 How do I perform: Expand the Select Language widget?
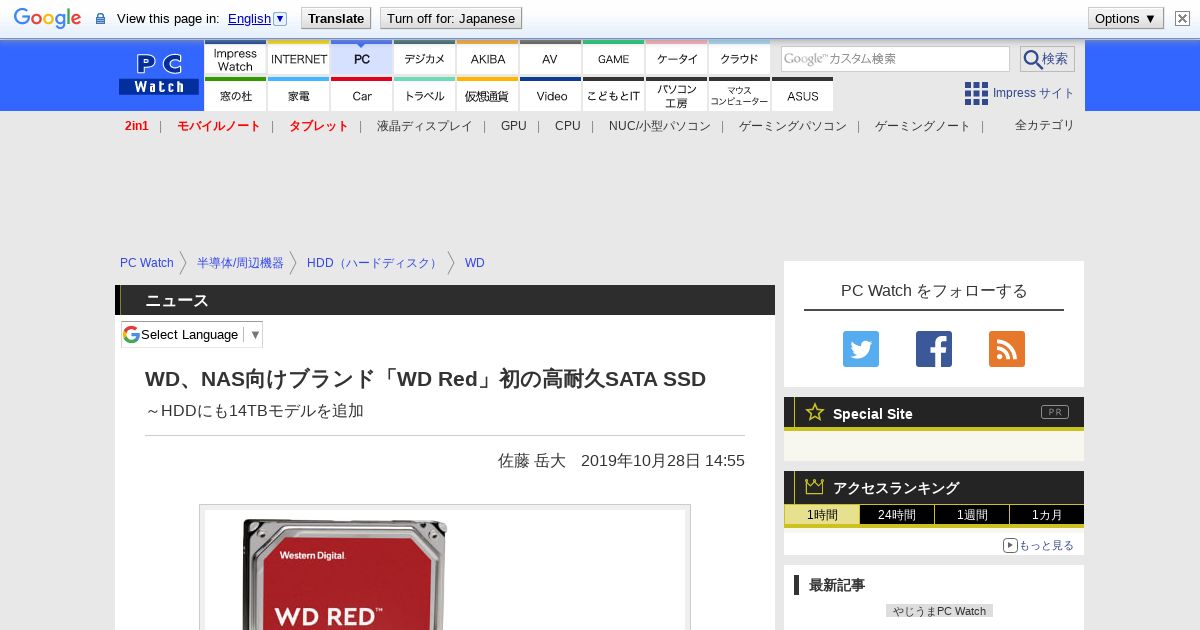pos(192,334)
